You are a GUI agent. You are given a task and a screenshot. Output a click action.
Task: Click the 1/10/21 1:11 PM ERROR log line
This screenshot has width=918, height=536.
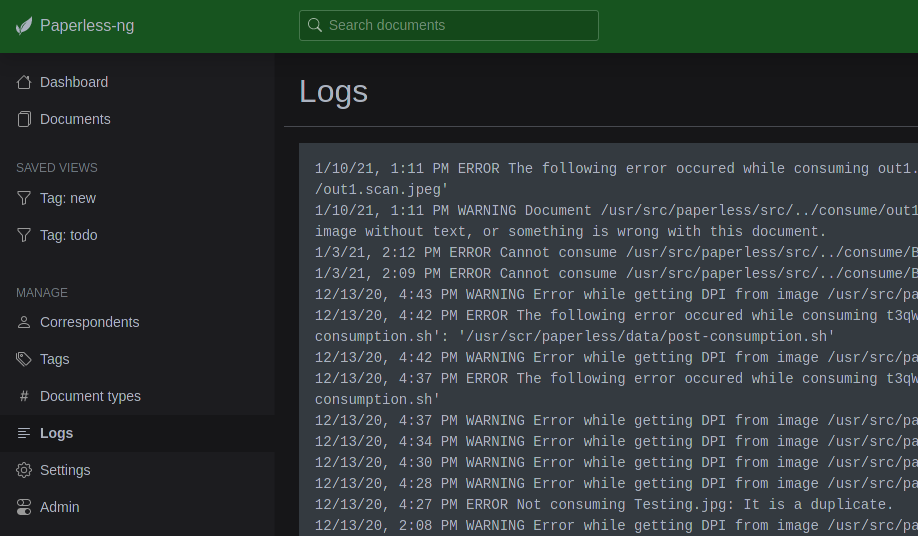616,169
